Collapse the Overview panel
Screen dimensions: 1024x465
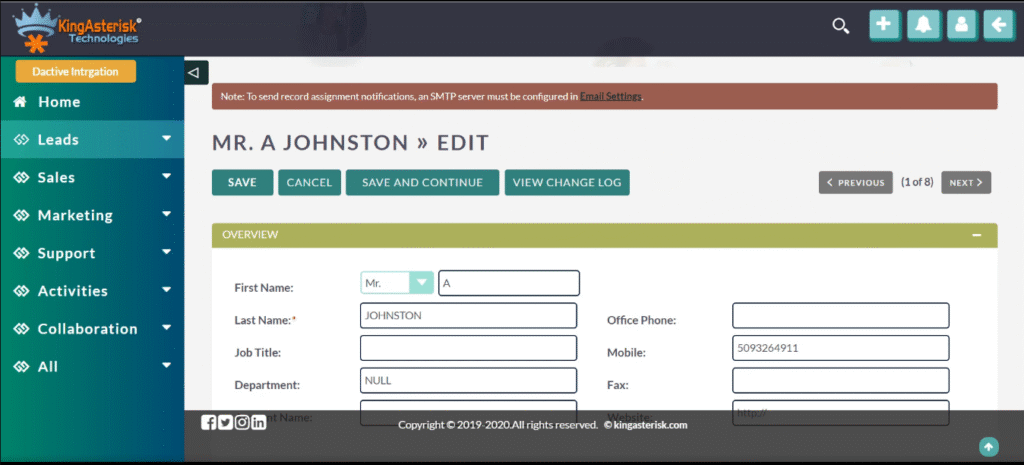click(x=976, y=235)
